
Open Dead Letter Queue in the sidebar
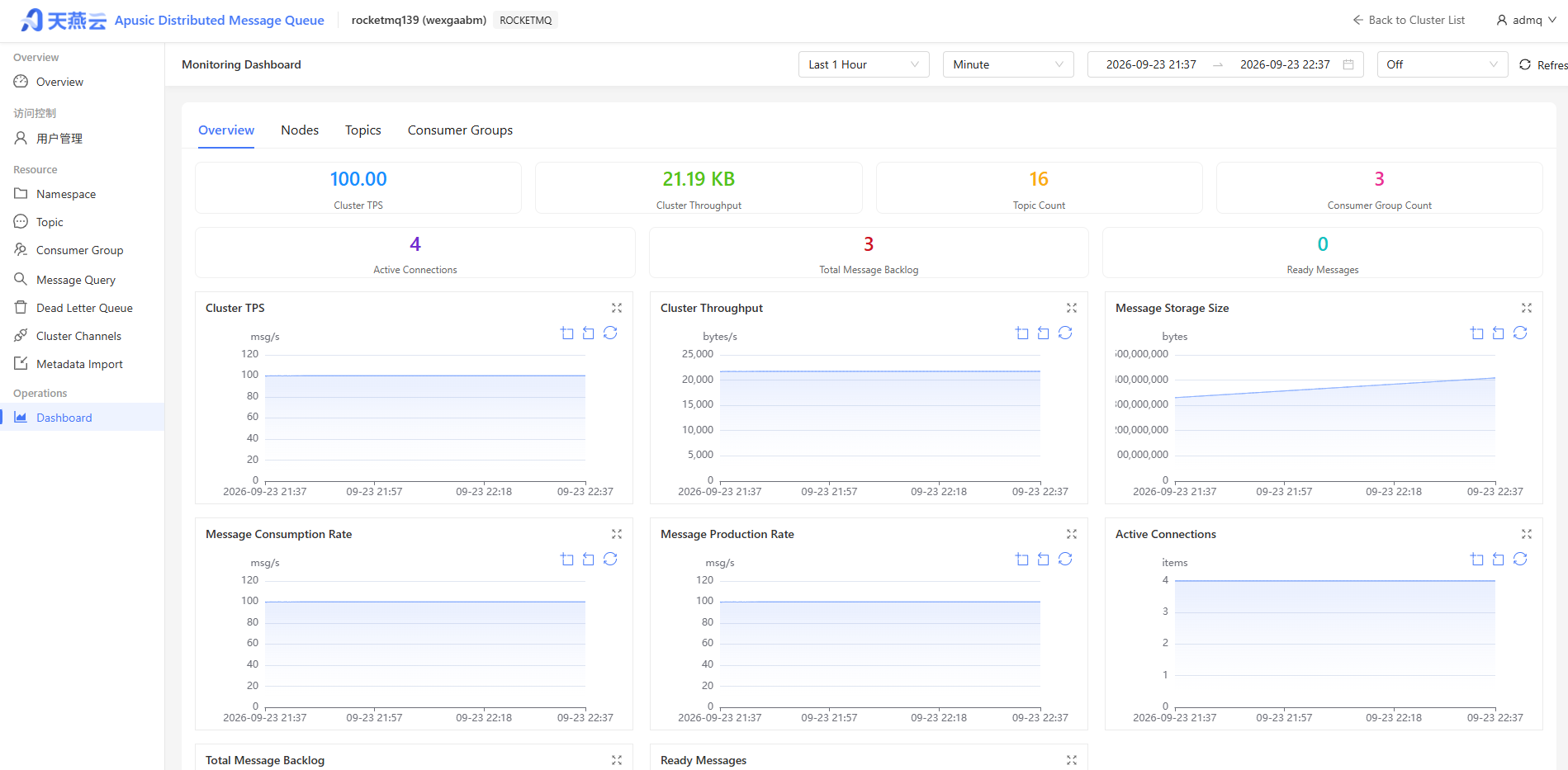pyautogui.click(x=83, y=308)
